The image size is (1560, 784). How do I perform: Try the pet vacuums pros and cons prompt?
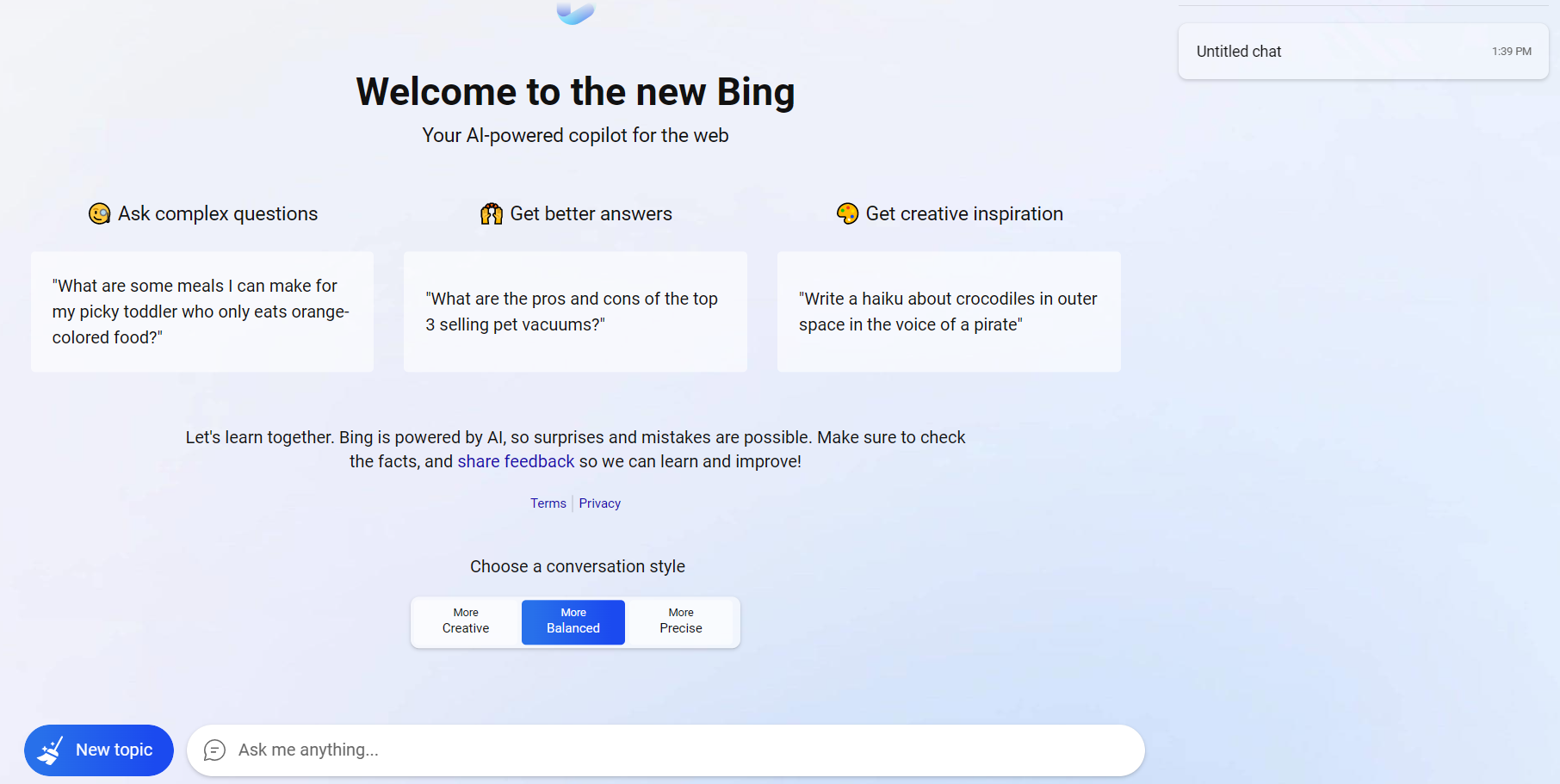pyautogui.click(x=575, y=312)
